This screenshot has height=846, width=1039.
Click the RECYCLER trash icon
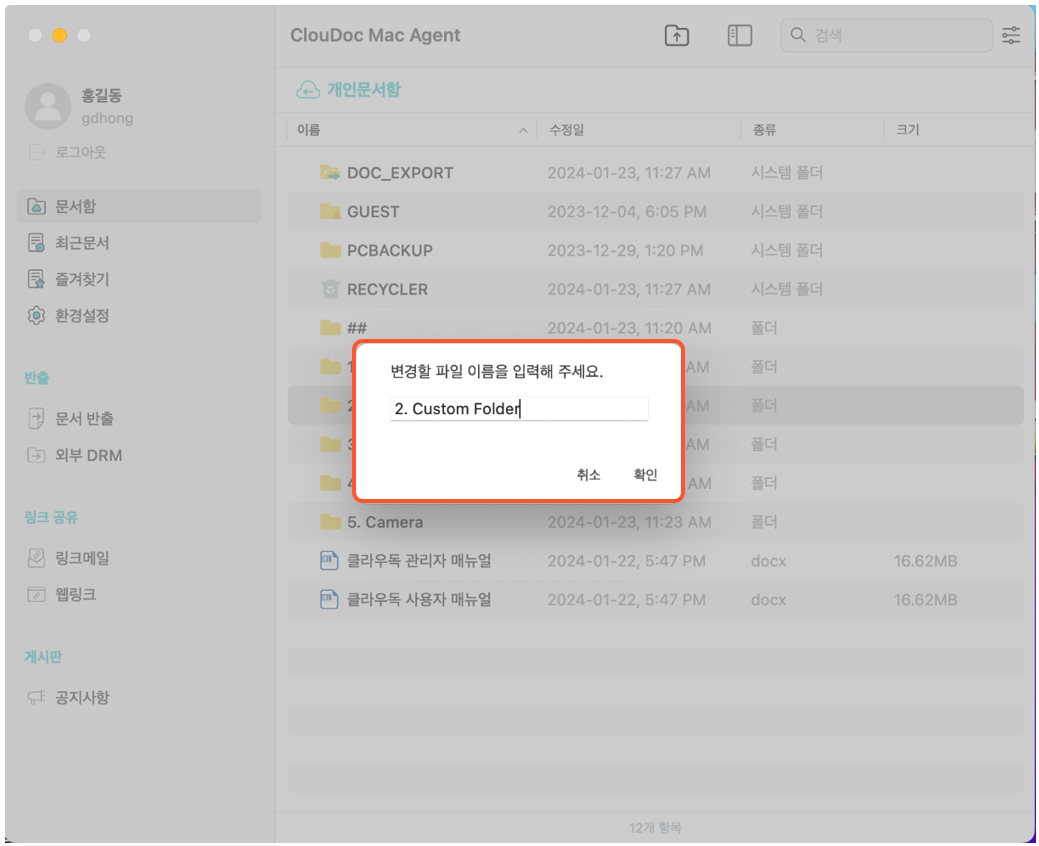click(x=330, y=289)
